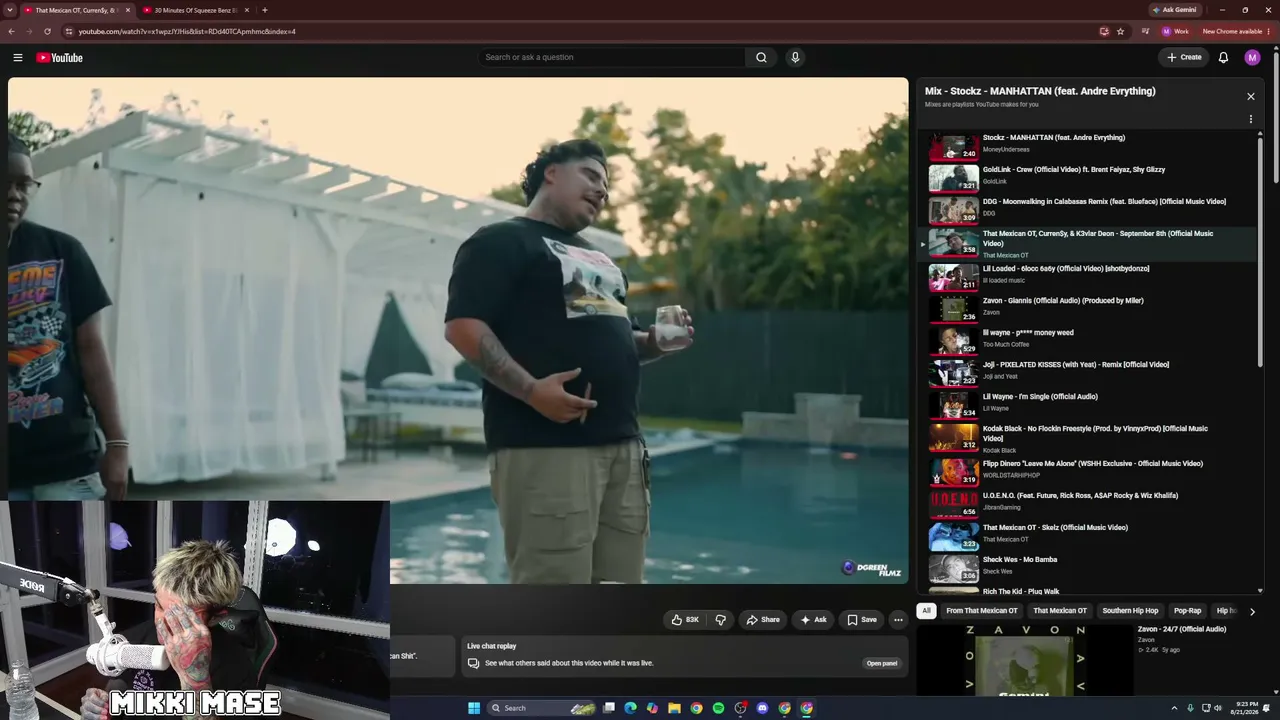Close the That Mexican OT tab
This screenshot has width=1280, height=720.
pos(128,10)
